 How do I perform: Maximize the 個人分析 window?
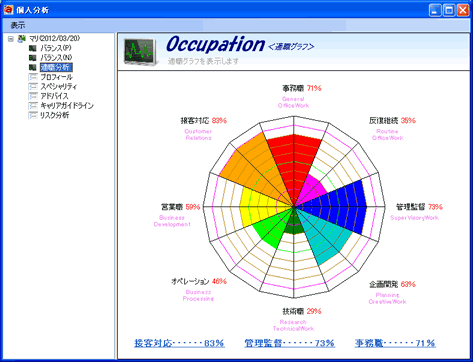(449, 10)
